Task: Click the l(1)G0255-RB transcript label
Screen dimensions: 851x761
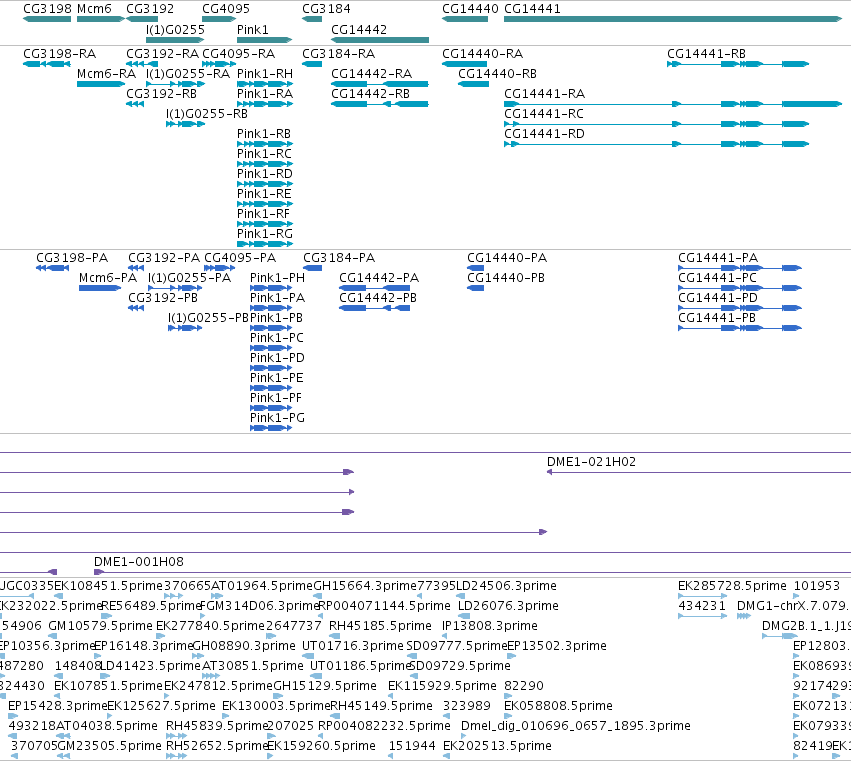Action: [207, 113]
